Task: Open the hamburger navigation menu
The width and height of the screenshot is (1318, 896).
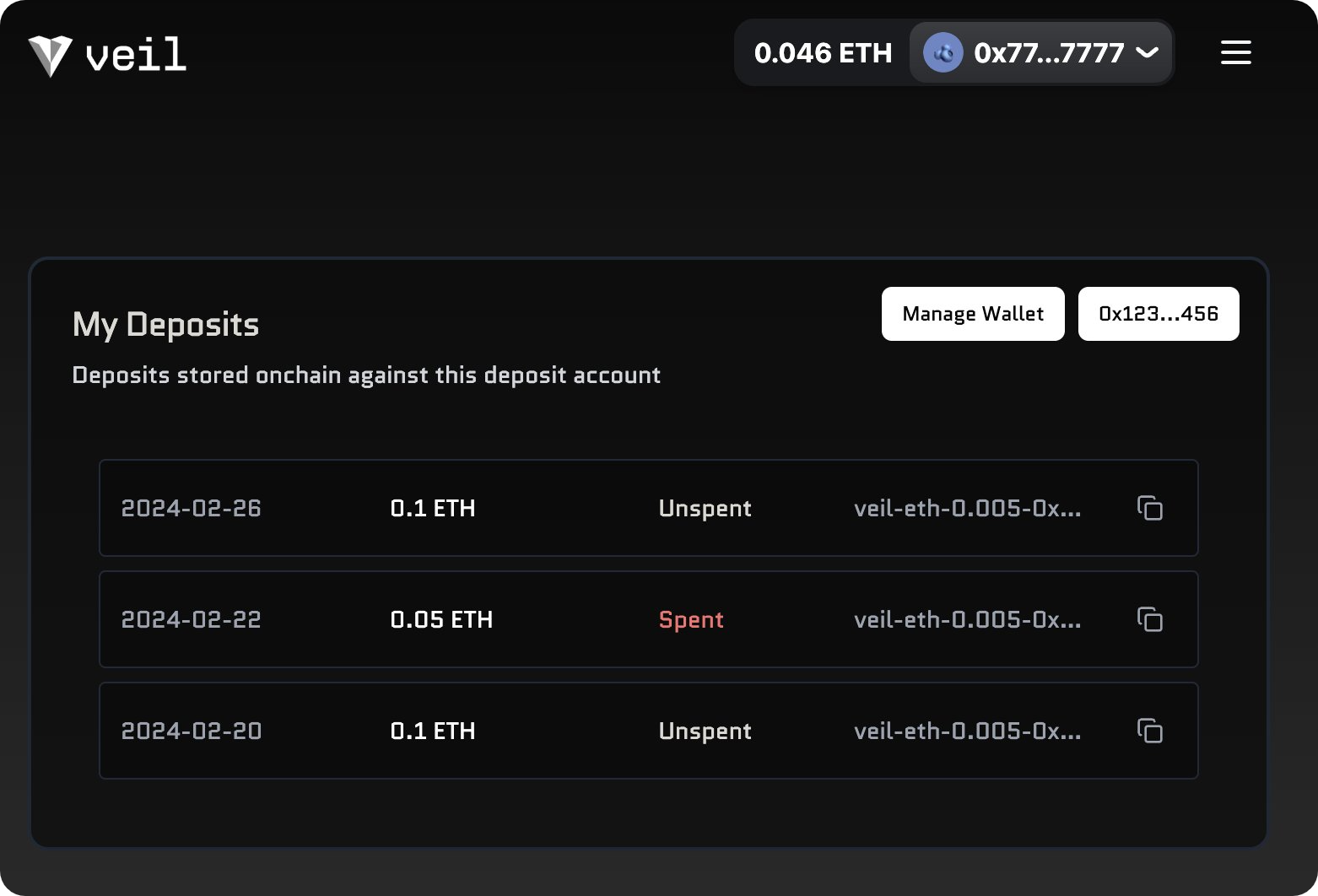Action: point(1235,52)
